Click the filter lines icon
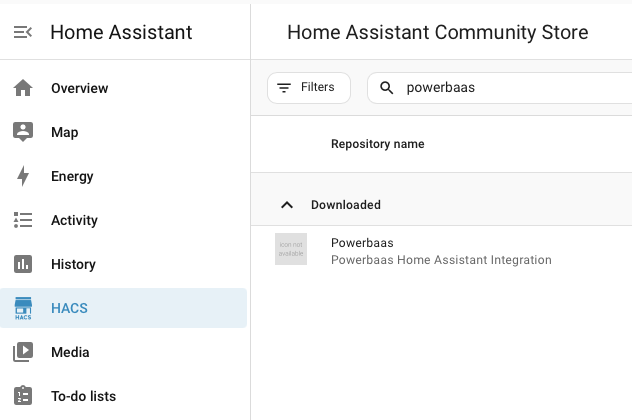633x420 pixels. (x=284, y=88)
